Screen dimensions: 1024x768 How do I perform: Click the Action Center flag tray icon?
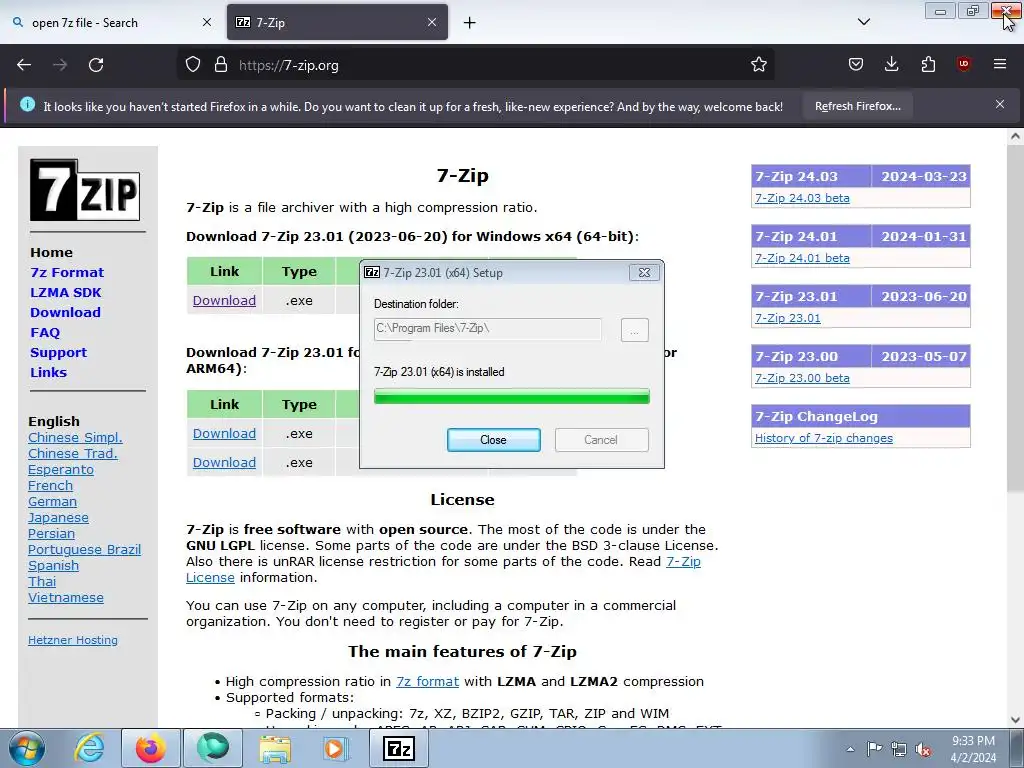874,748
